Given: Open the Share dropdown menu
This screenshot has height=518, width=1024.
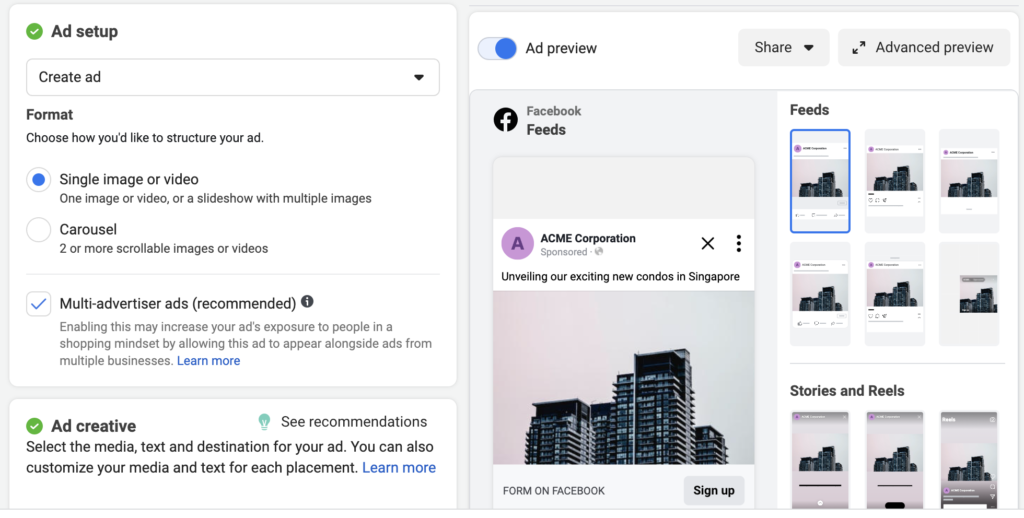Looking at the screenshot, I should pyautogui.click(x=784, y=48).
